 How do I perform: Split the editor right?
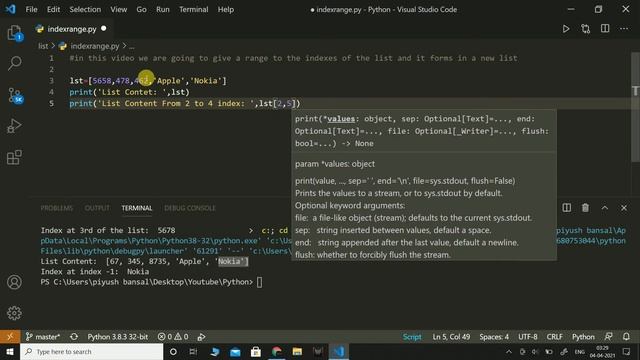605,29
